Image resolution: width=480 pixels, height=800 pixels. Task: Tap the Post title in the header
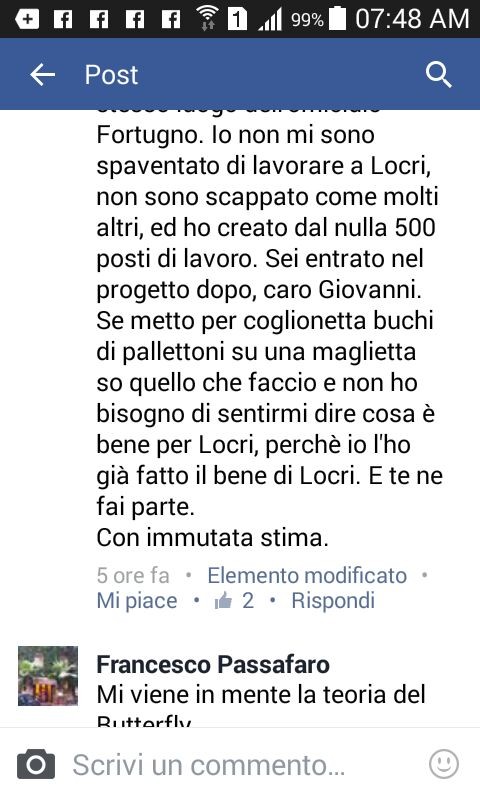click(x=111, y=75)
